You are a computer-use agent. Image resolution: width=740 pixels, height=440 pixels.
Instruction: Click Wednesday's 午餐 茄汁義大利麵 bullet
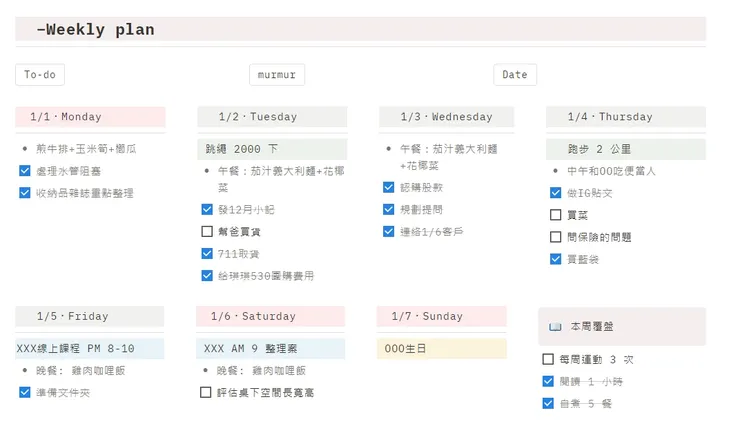click(x=449, y=157)
